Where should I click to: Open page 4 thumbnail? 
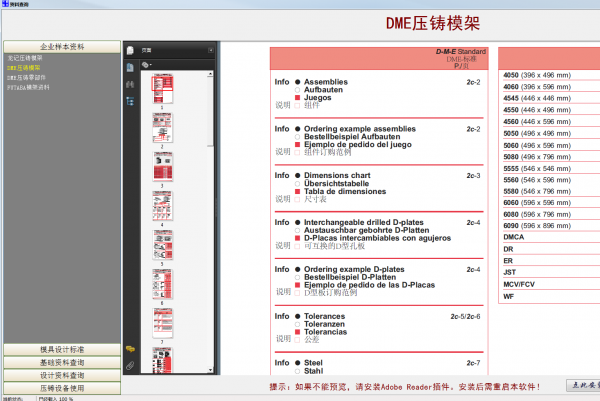pyautogui.click(x=163, y=206)
